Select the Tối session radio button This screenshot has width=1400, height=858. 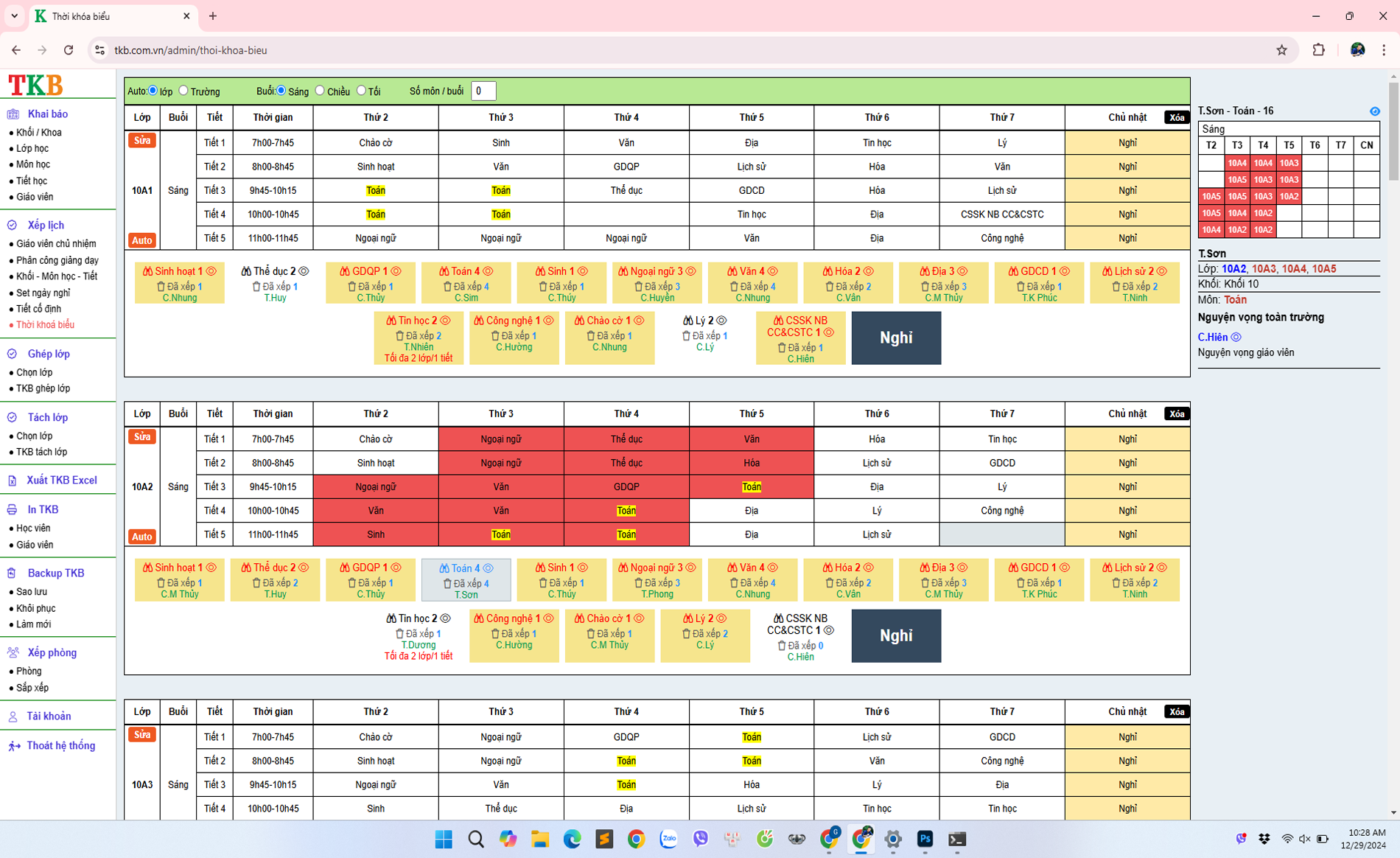[x=361, y=91]
